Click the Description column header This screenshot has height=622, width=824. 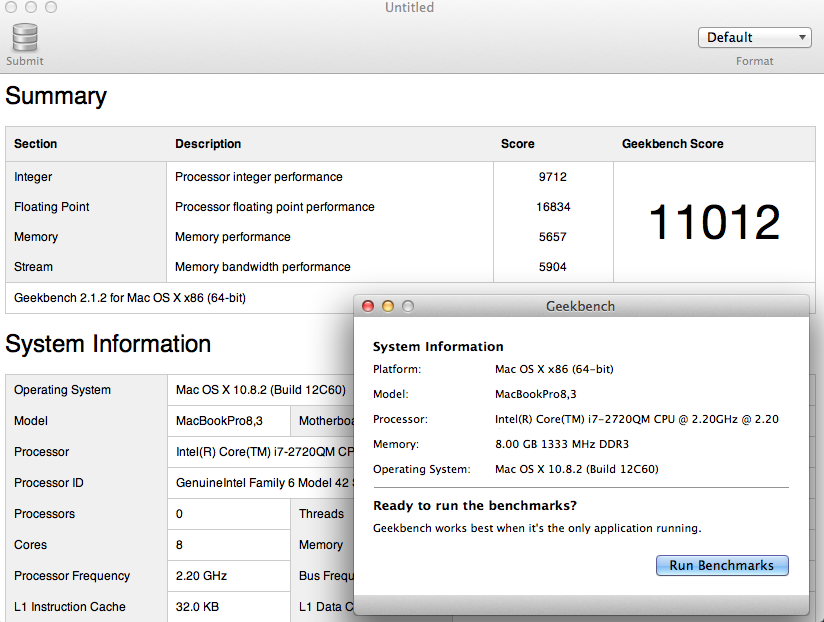[208, 144]
